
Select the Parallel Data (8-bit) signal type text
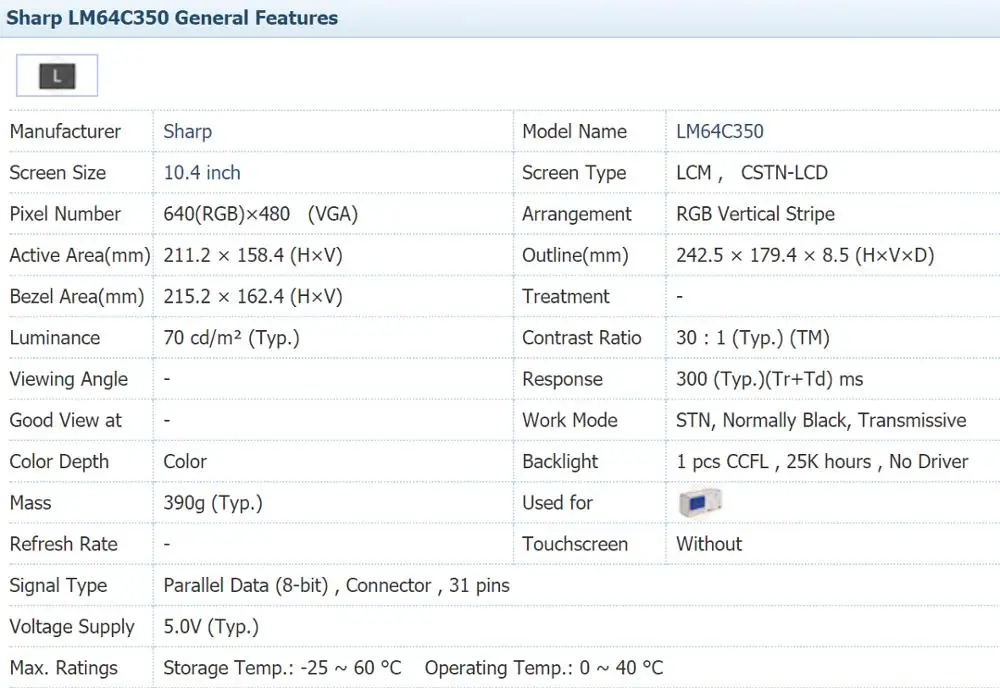coord(246,585)
